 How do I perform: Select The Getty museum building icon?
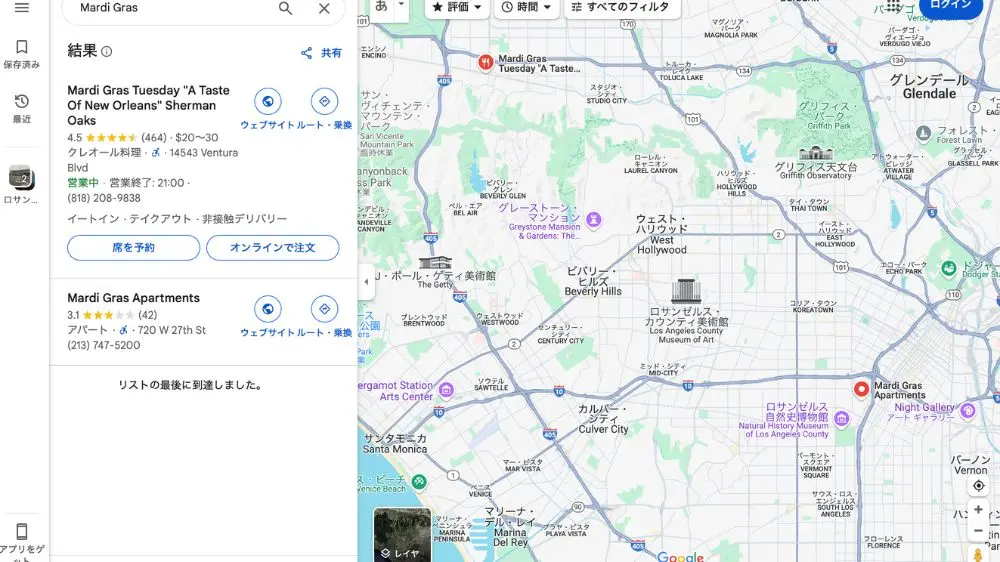tap(436, 262)
